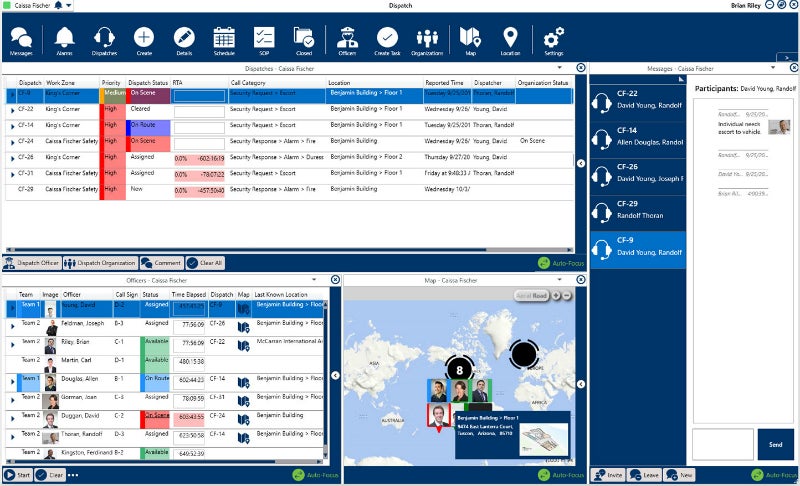Open the Schedule calendar tool
800x486 pixels.
(224, 40)
